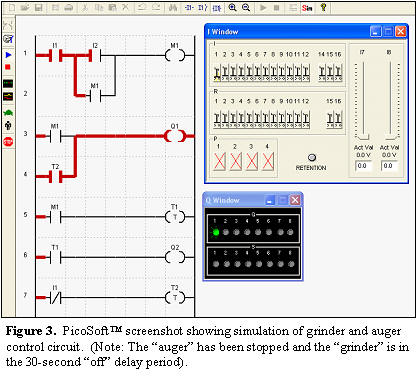Click P button 1 with red cross
This screenshot has height=379, width=416.
(x=219, y=161)
